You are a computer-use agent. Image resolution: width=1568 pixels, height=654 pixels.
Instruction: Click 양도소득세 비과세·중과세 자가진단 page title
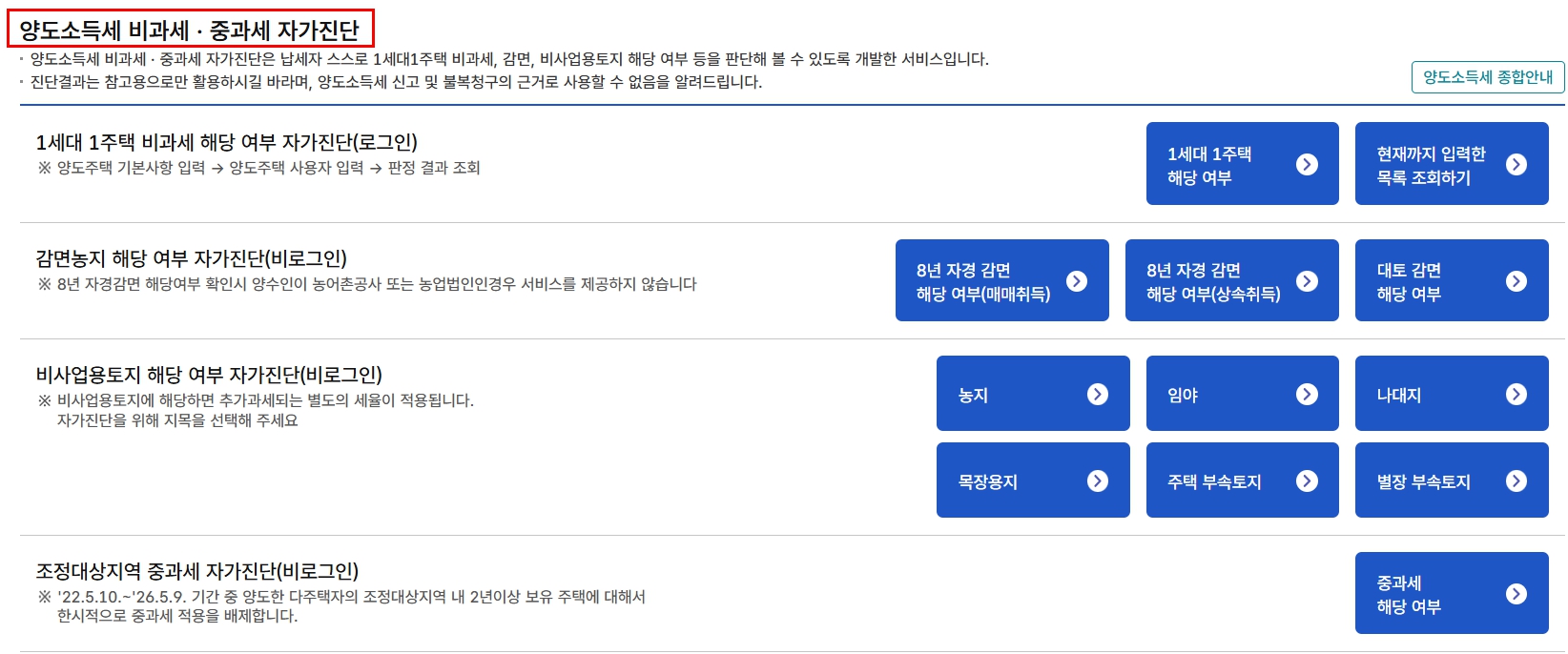point(190,30)
